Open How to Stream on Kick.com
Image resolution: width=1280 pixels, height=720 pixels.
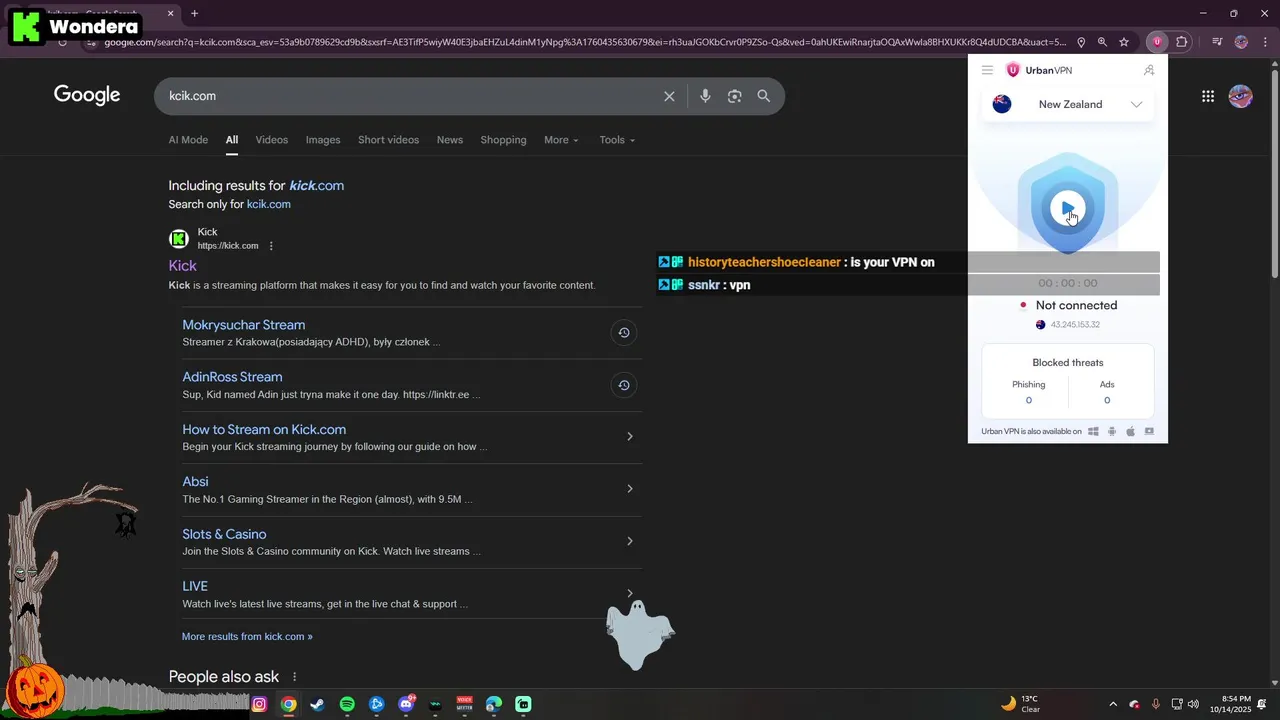coord(264,430)
